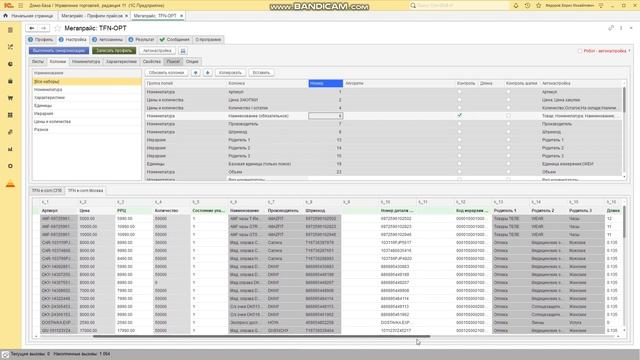Toggle Робот - автонастройка checkbox
Image resolution: width=640 pixels, height=360 pixels.
tap(580, 51)
